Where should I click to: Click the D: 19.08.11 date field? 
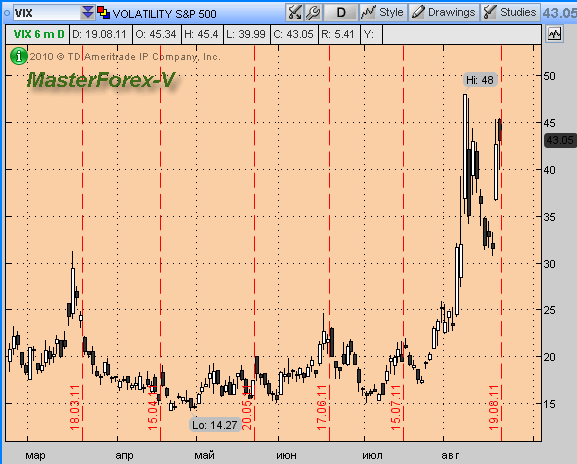point(100,35)
